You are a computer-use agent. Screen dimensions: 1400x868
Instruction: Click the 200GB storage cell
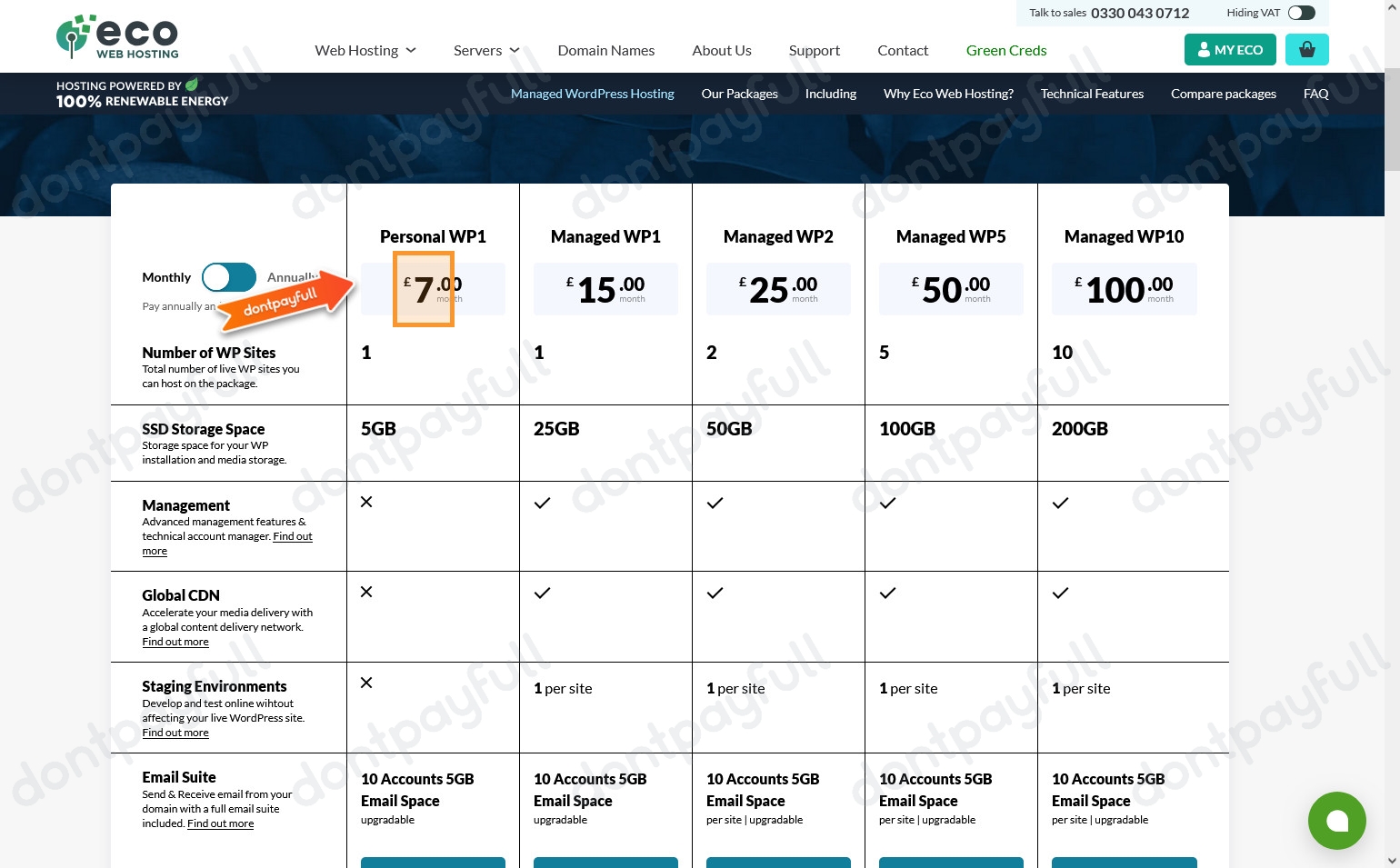(x=1080, y=429)
